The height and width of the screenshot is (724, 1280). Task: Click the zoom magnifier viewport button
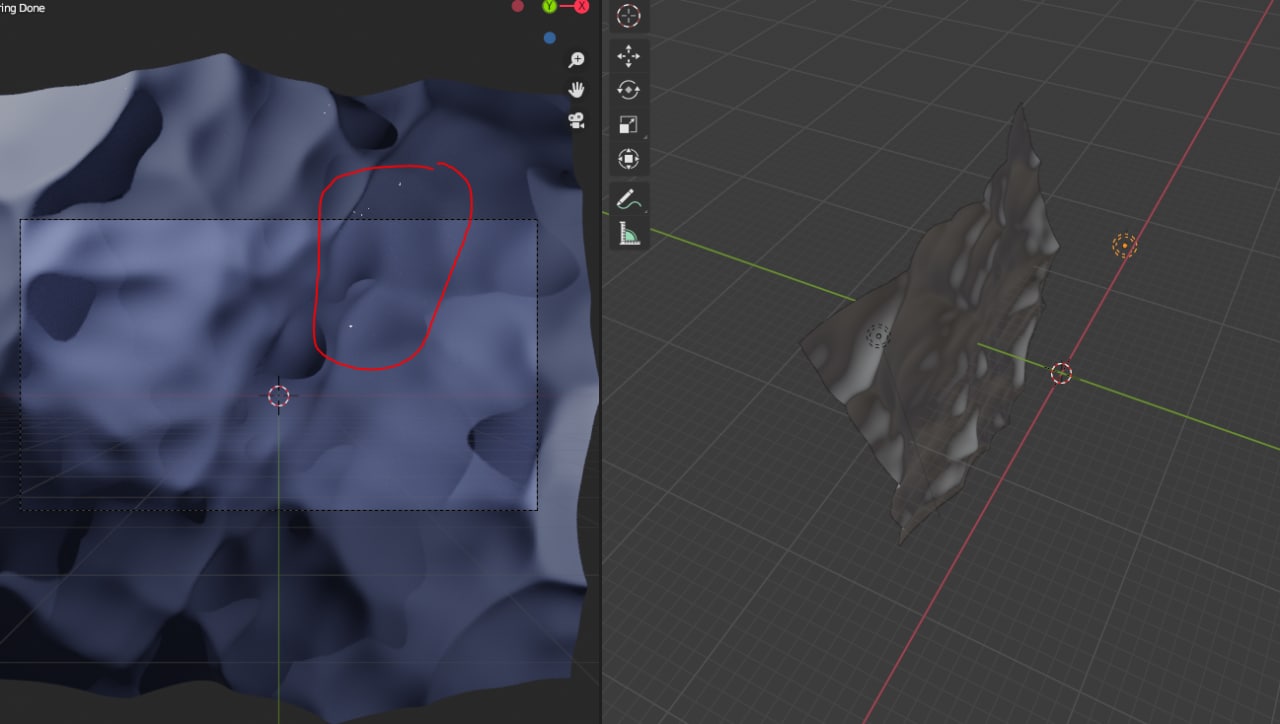[x=576, y=60]
